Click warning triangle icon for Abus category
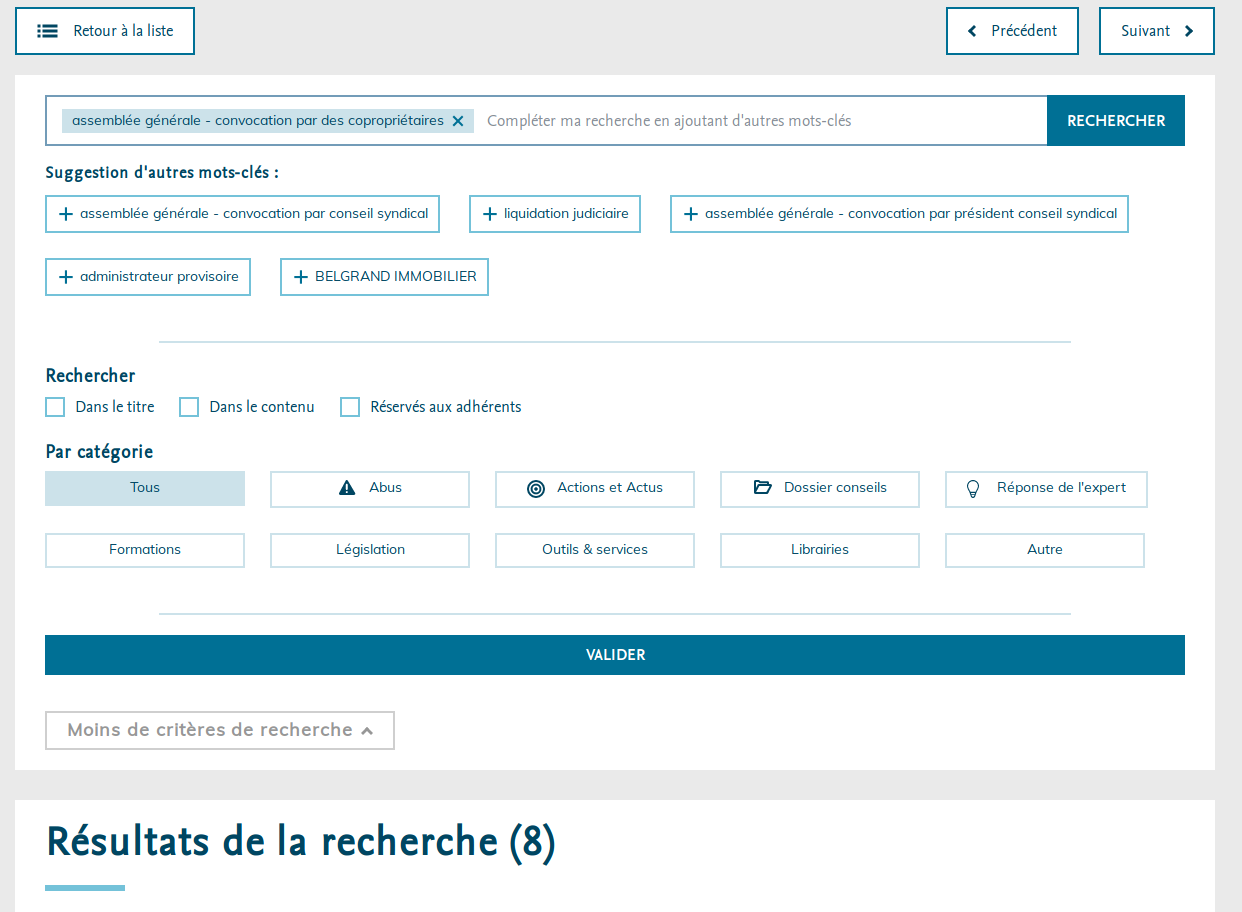The width and height of the screenshot is (1242, 912). click(347, 488)
